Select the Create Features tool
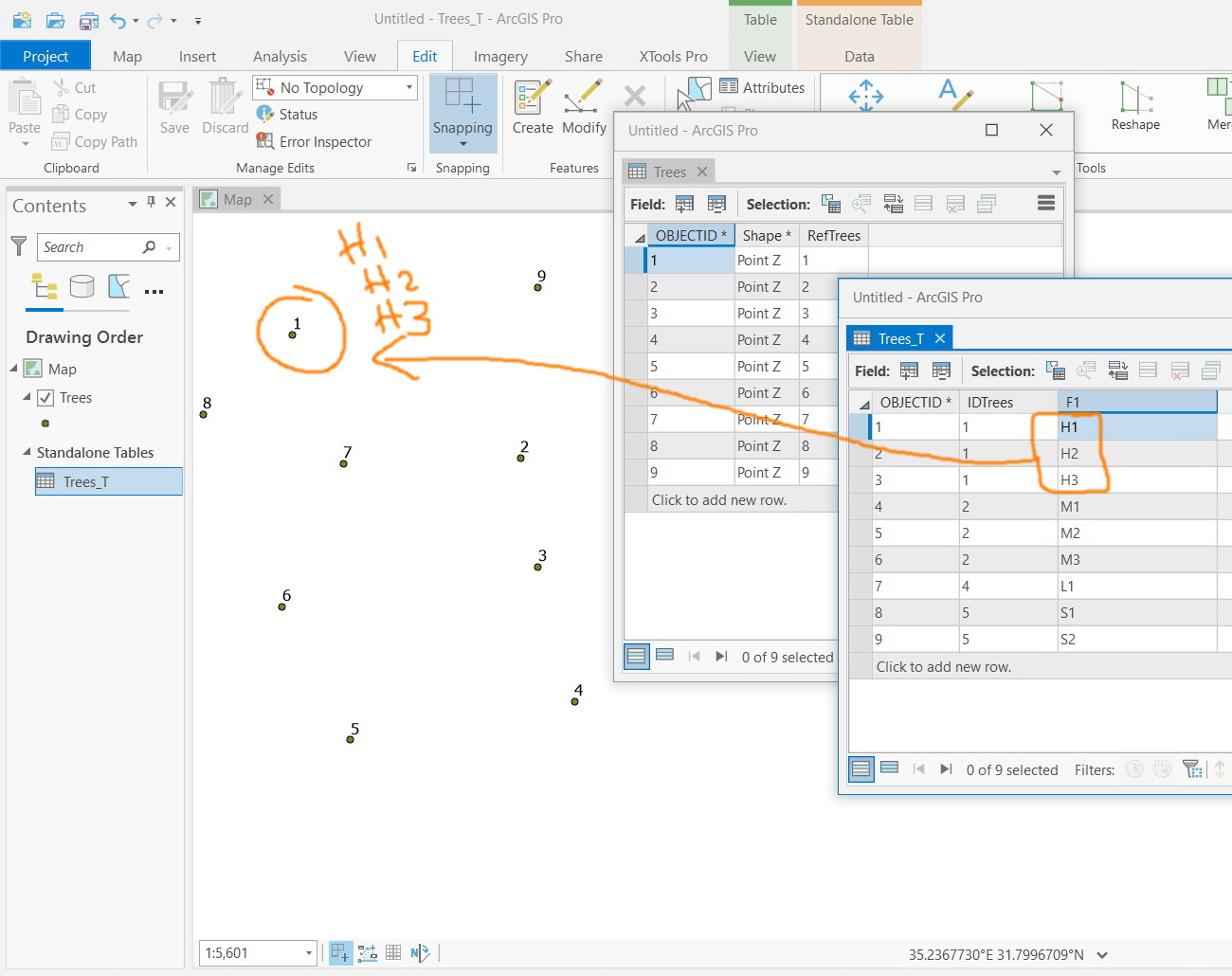This screenshot has height=976, width=1232. [532, 107]
